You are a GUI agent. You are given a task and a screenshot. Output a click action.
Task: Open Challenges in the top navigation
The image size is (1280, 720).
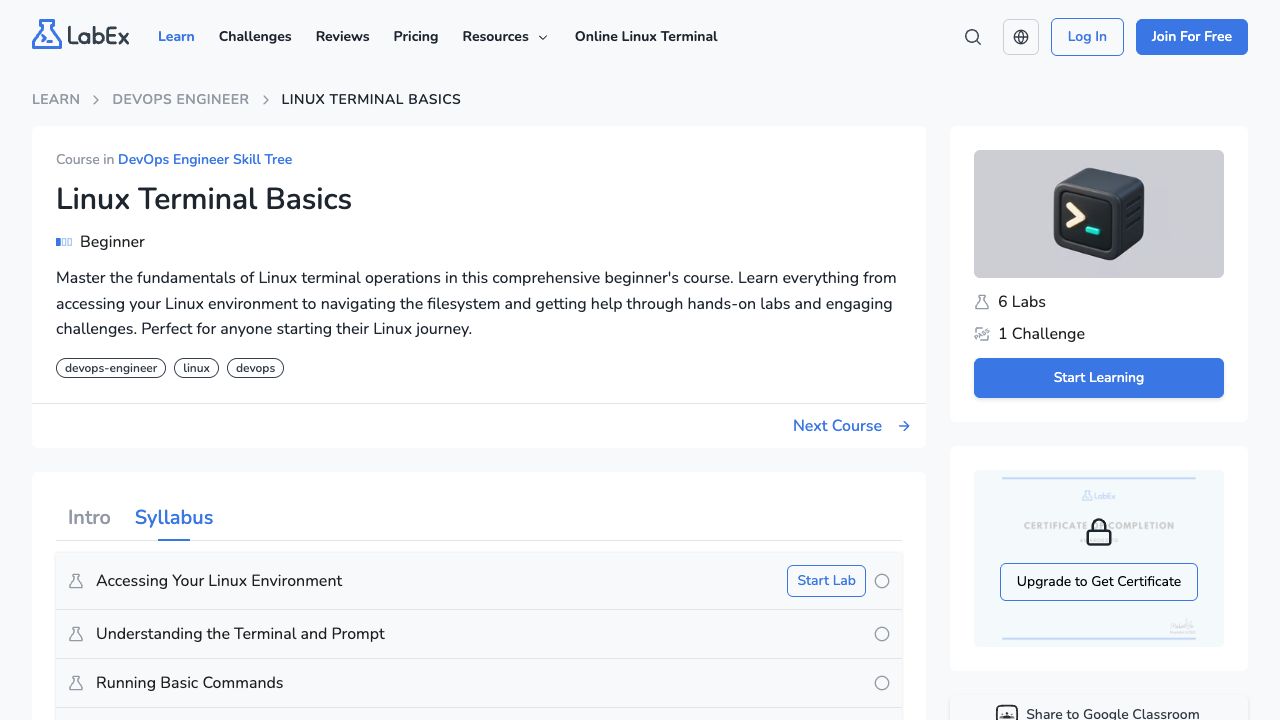tap(255, 37)
